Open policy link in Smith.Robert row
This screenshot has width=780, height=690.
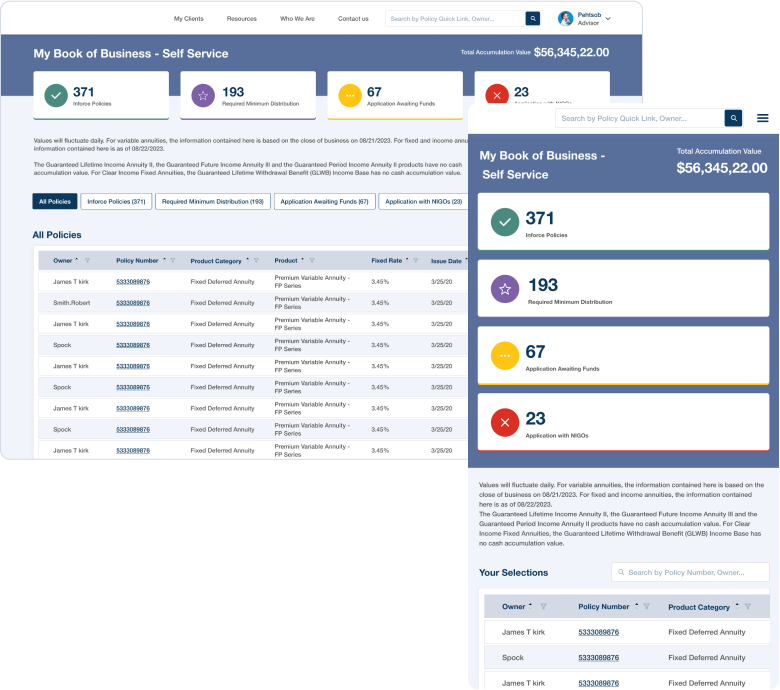click(x=133, y=303)
